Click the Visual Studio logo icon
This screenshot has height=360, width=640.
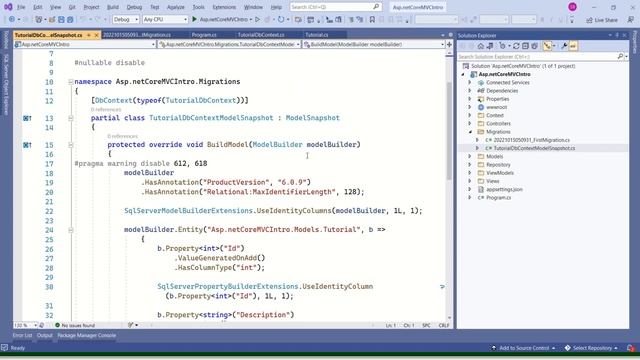coord(8,7)
